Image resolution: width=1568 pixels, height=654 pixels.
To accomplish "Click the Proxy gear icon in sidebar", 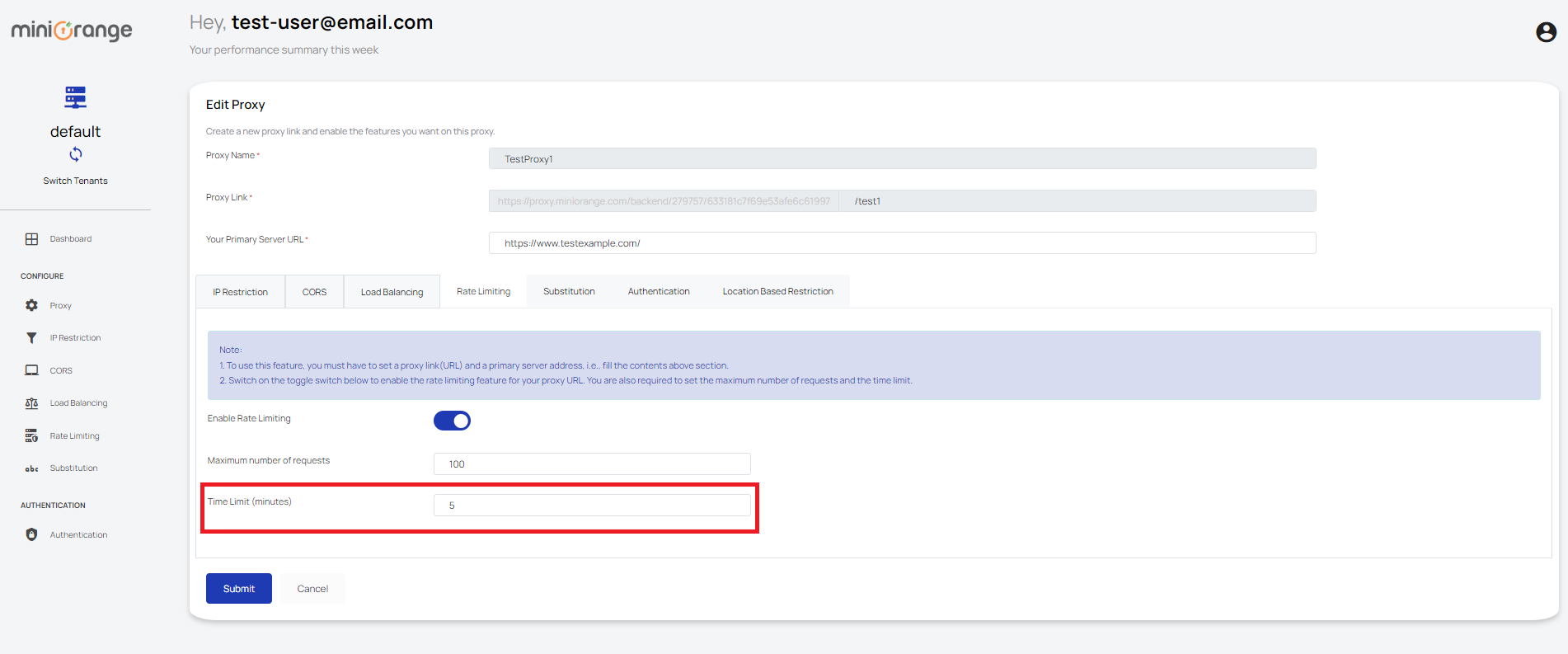I will [31, 305].
